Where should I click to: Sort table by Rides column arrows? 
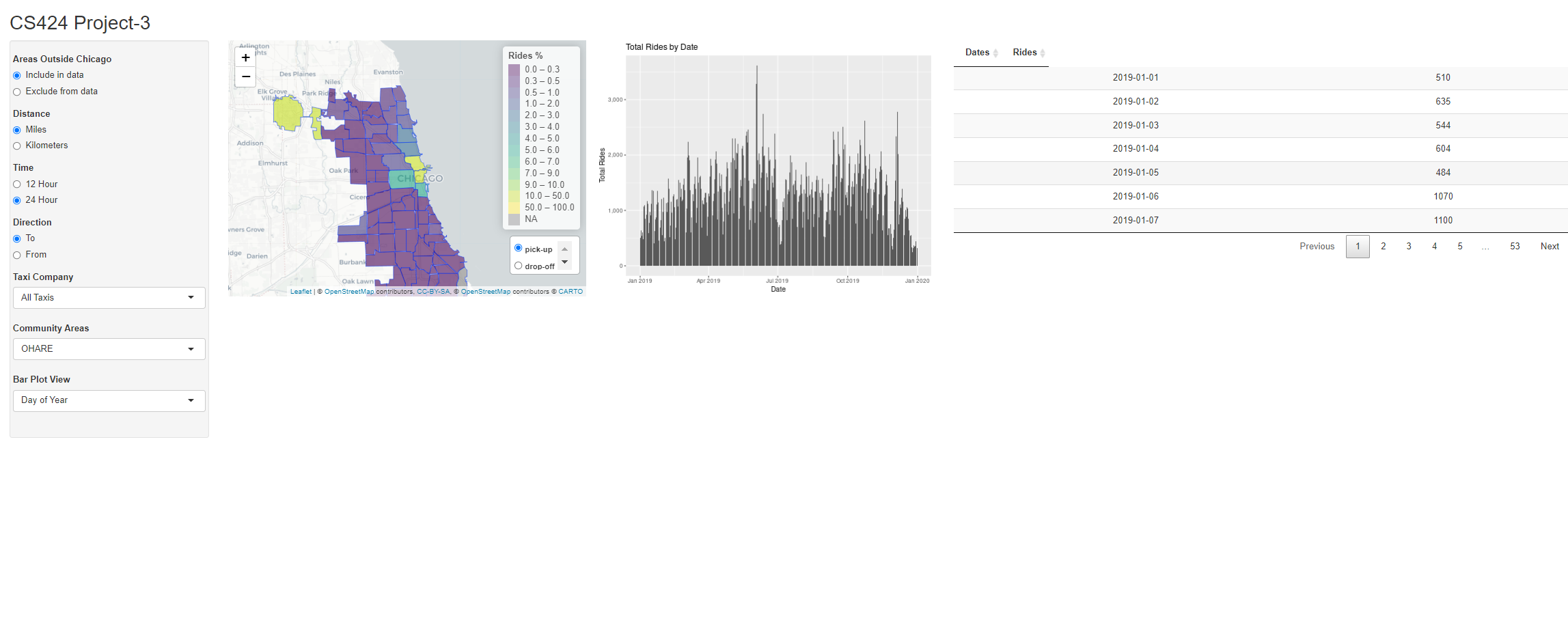click(1043, 53)
